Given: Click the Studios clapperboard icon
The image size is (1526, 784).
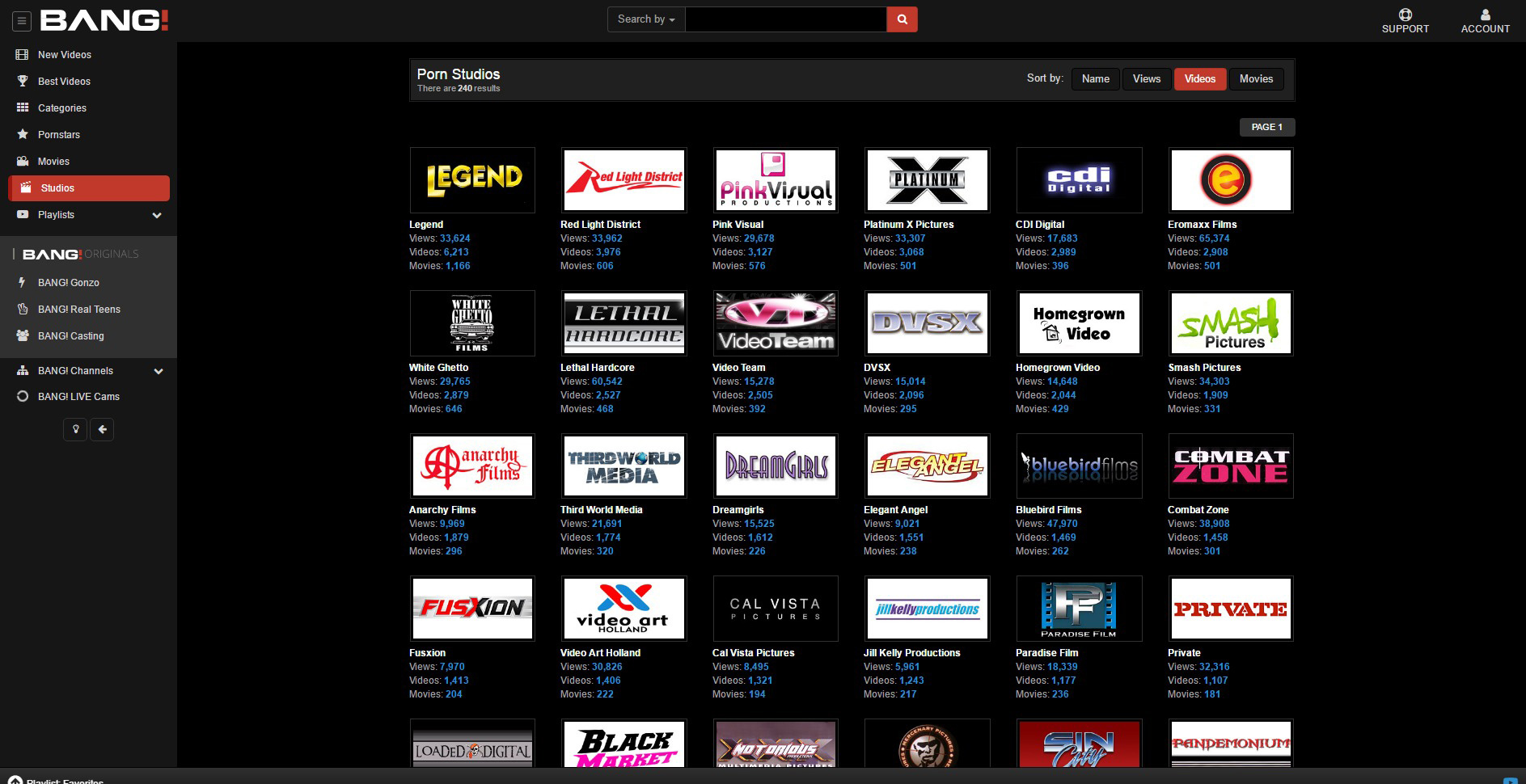Looking at the screenshot, I should click(x=26, y=188).
